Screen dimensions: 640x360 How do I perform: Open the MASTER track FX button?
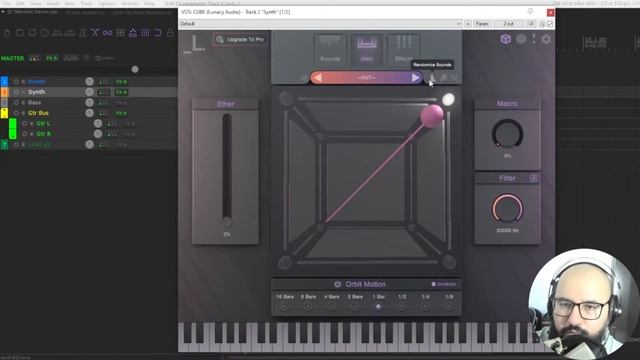tap(51, 58)
